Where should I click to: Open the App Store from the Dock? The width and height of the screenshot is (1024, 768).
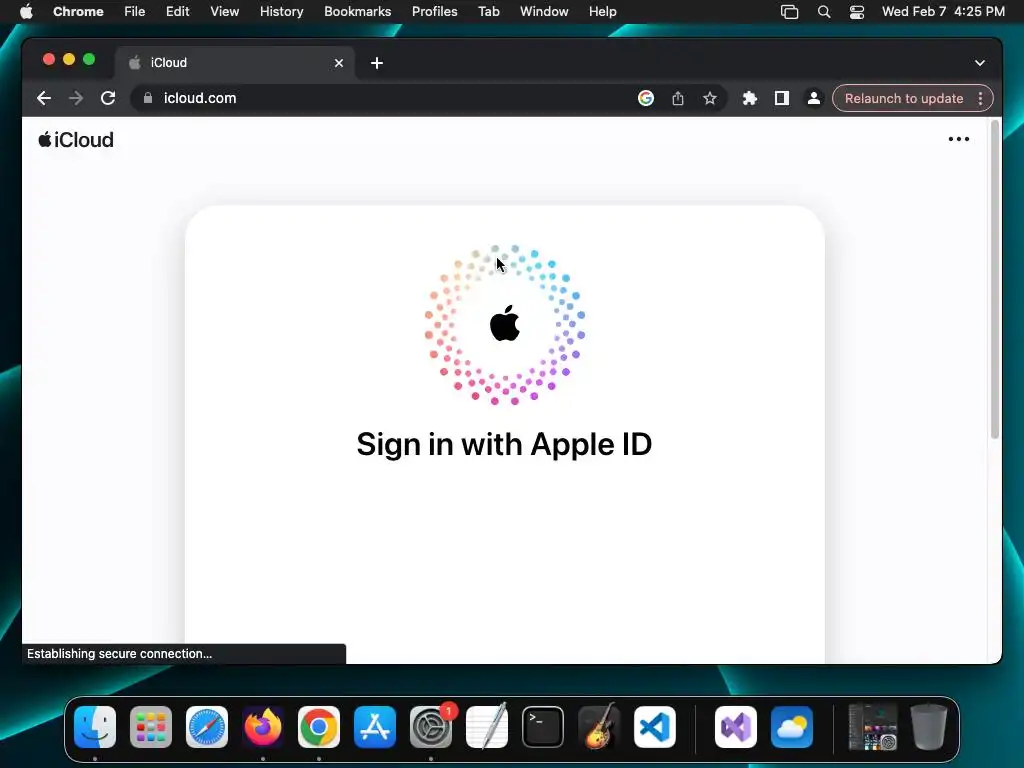pos(375,727)
